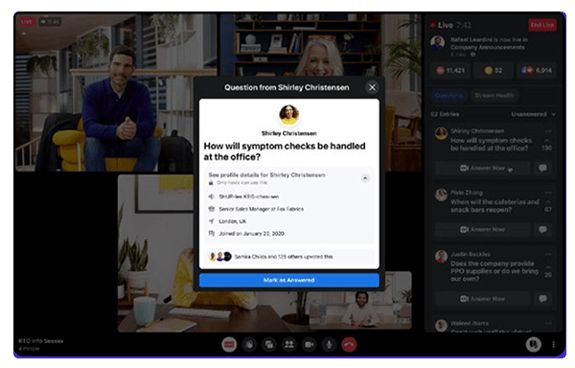Open comments on the cafeterias question

click(x=543, y=229)
